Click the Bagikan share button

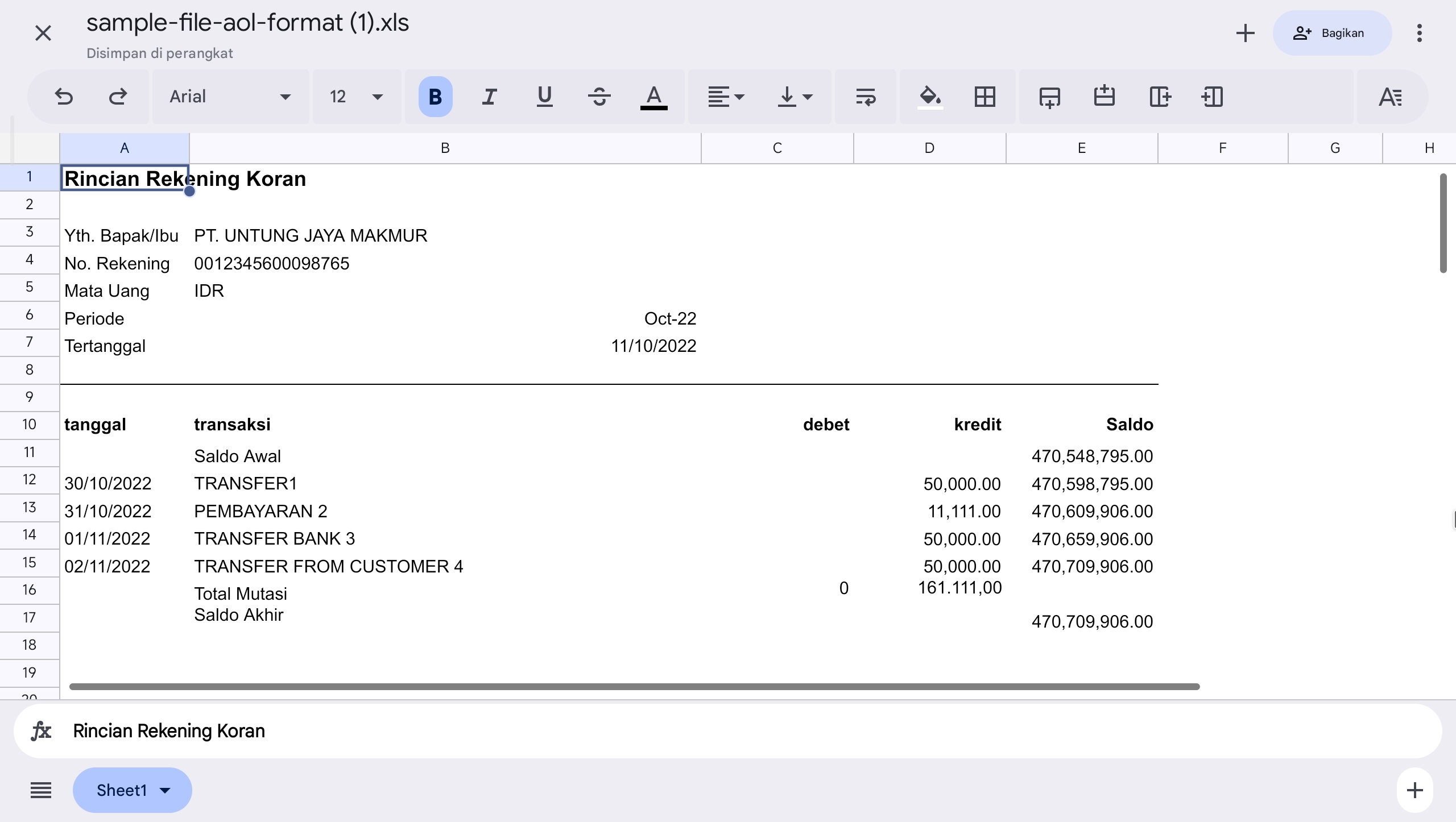(x=1331, y=33)
